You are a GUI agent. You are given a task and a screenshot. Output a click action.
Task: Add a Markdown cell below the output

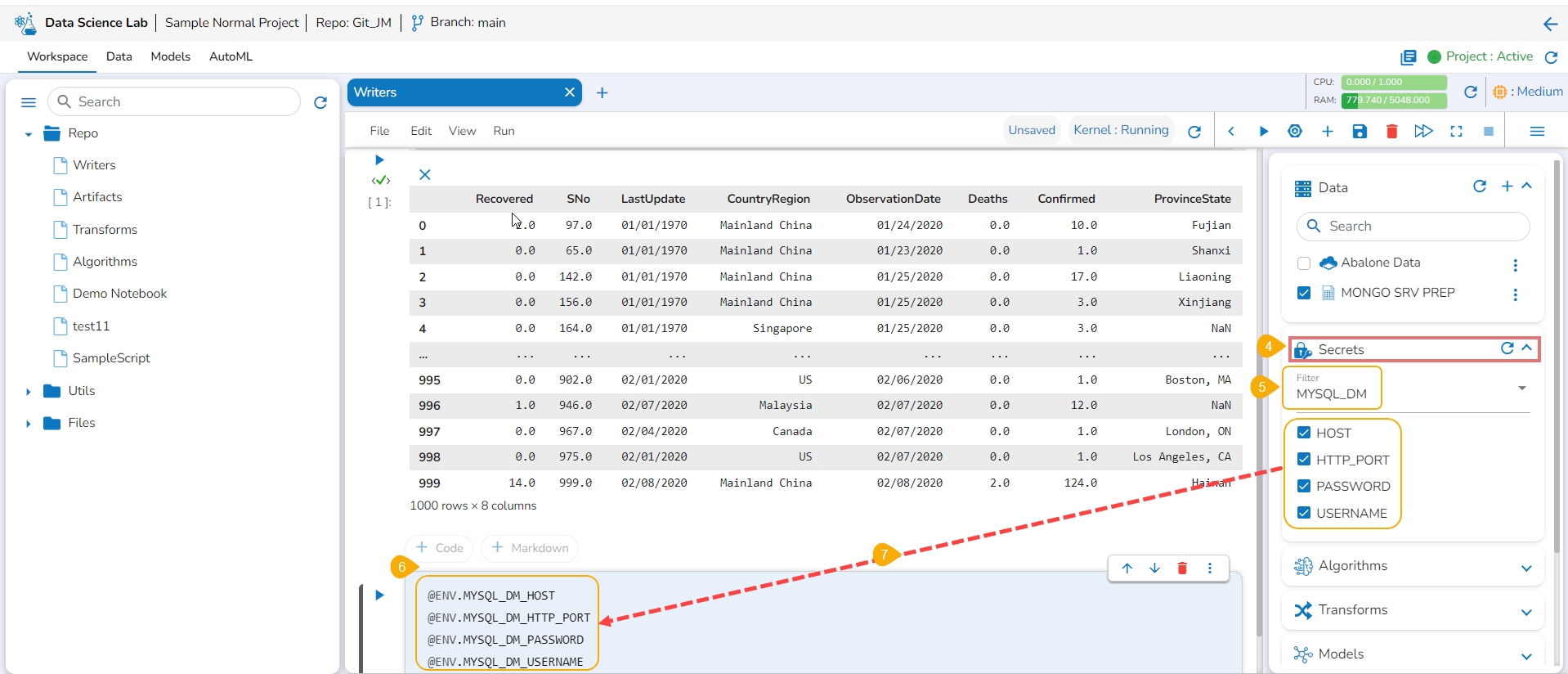pos(530,548)
